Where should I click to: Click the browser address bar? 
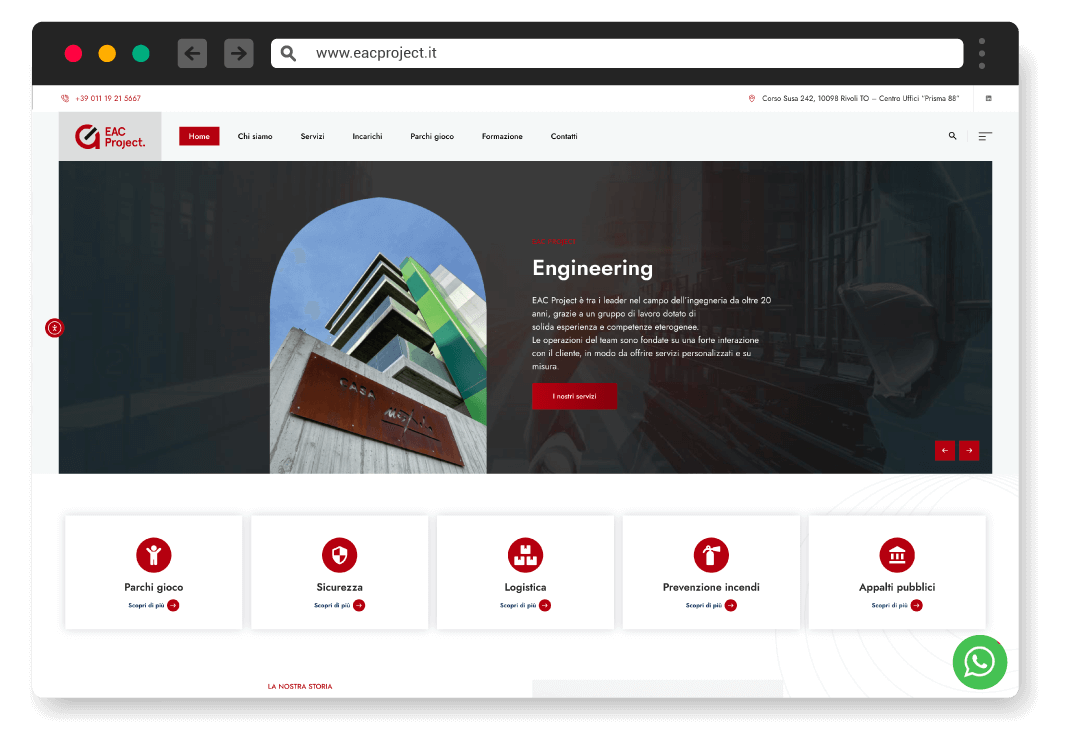[x=617, y=53]
